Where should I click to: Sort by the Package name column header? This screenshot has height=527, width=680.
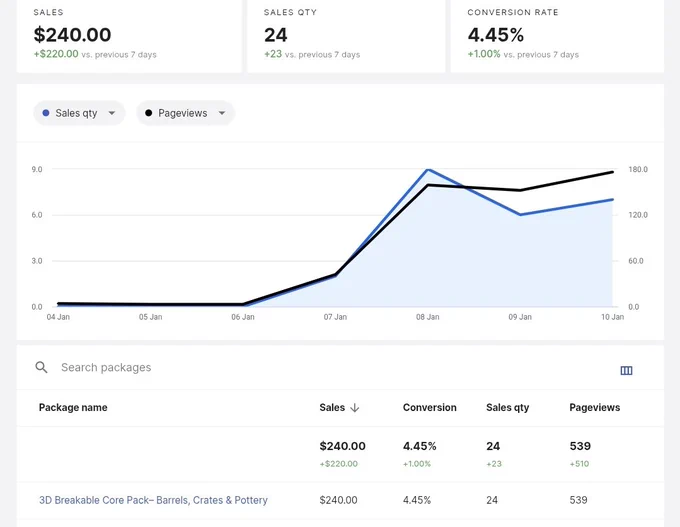pos(73,407)
